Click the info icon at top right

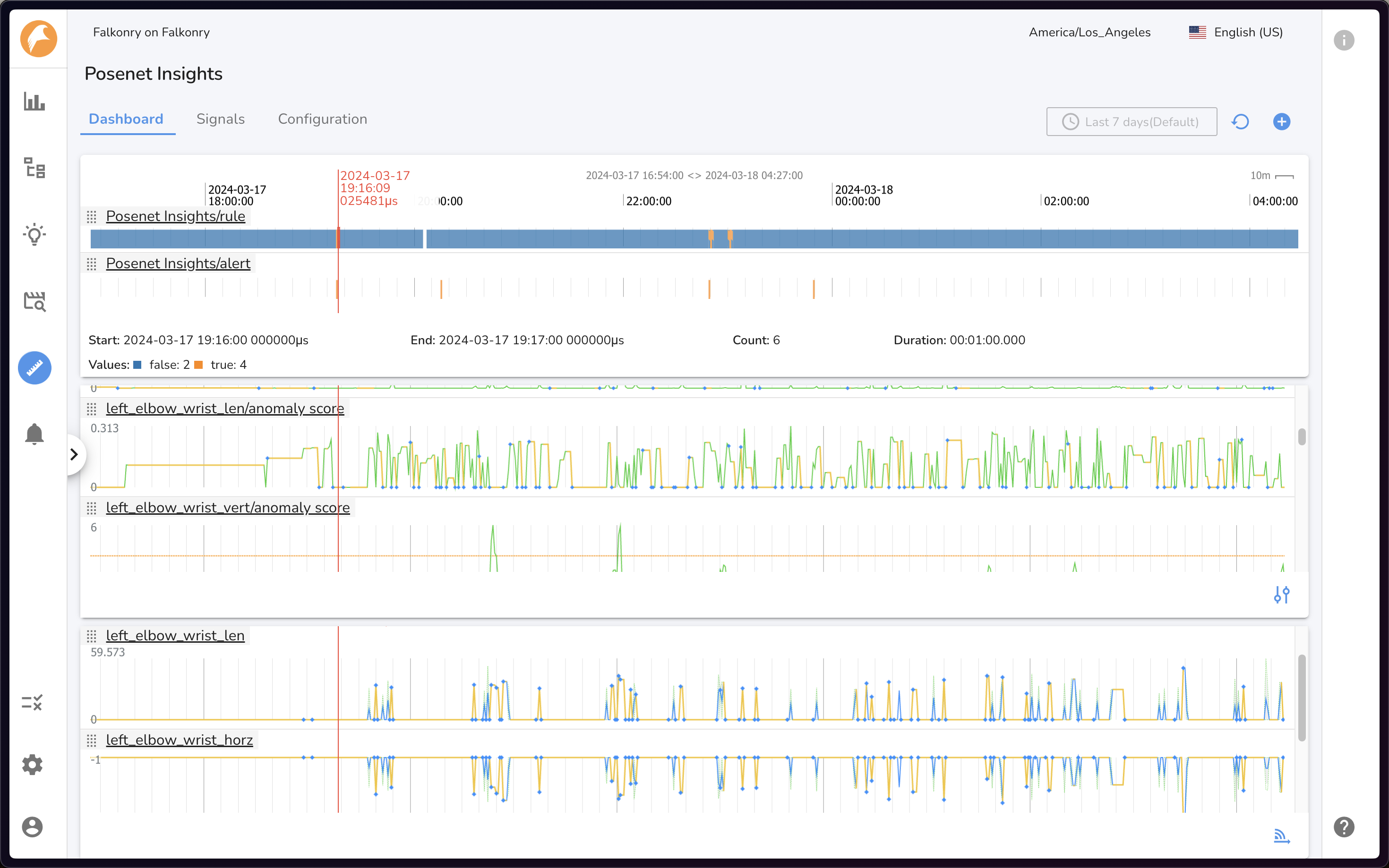[1344, 40]
